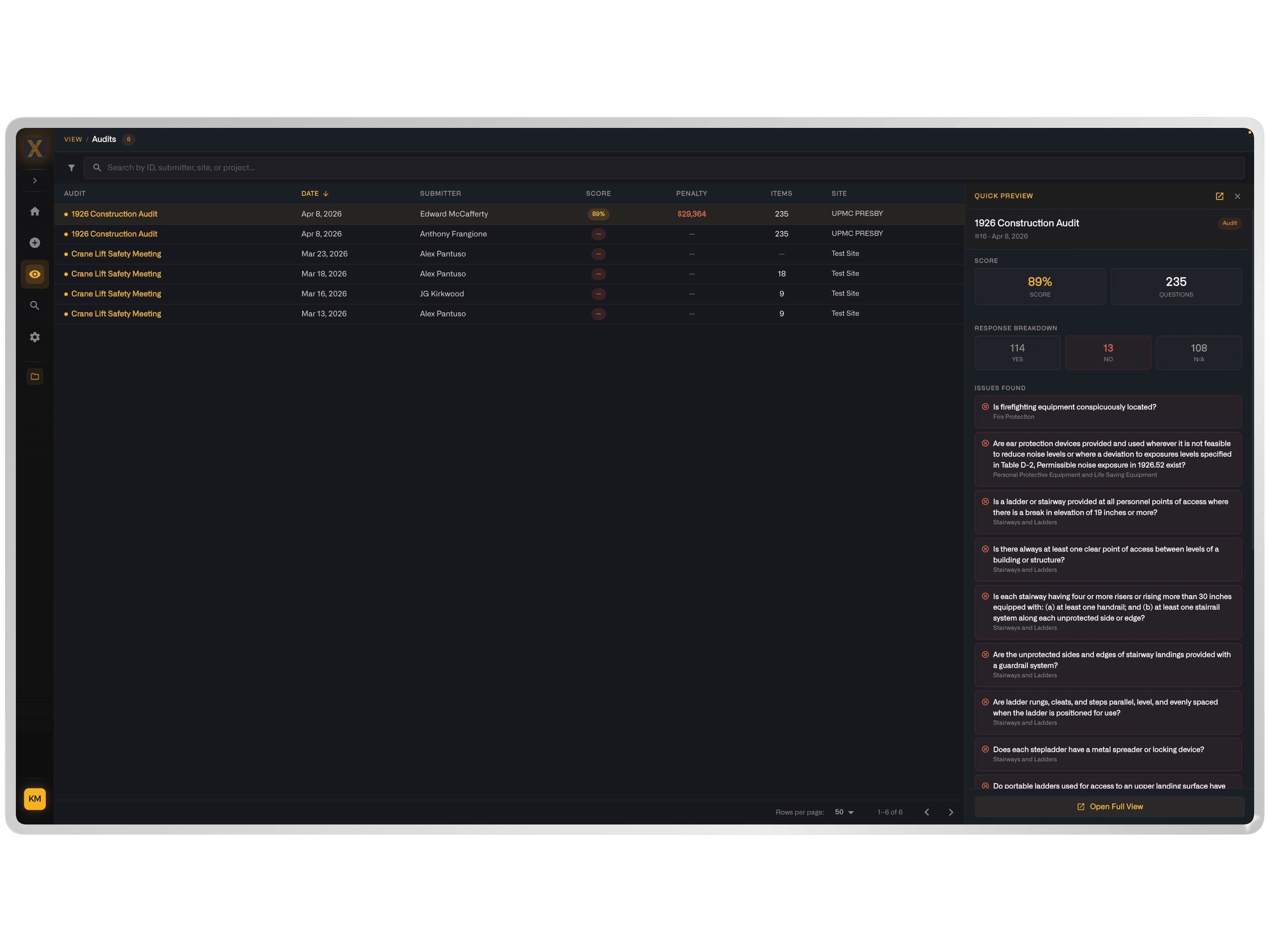Click the VIEW breadcrumb link
This screenshot has width=1270, height=952.
[x=73, y=139]
